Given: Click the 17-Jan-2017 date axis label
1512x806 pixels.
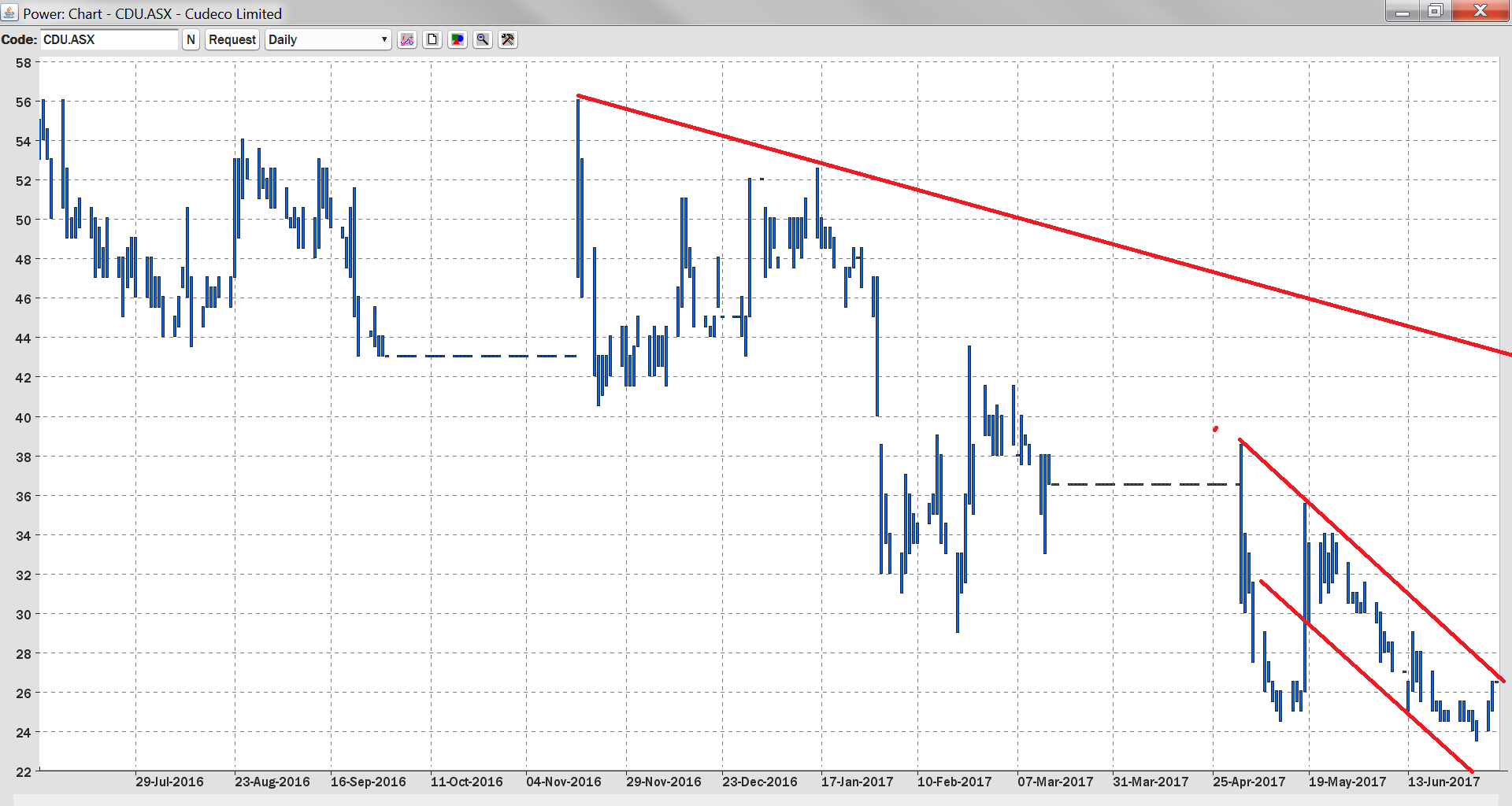Looking at the screenshot, I should coord(858,782).
